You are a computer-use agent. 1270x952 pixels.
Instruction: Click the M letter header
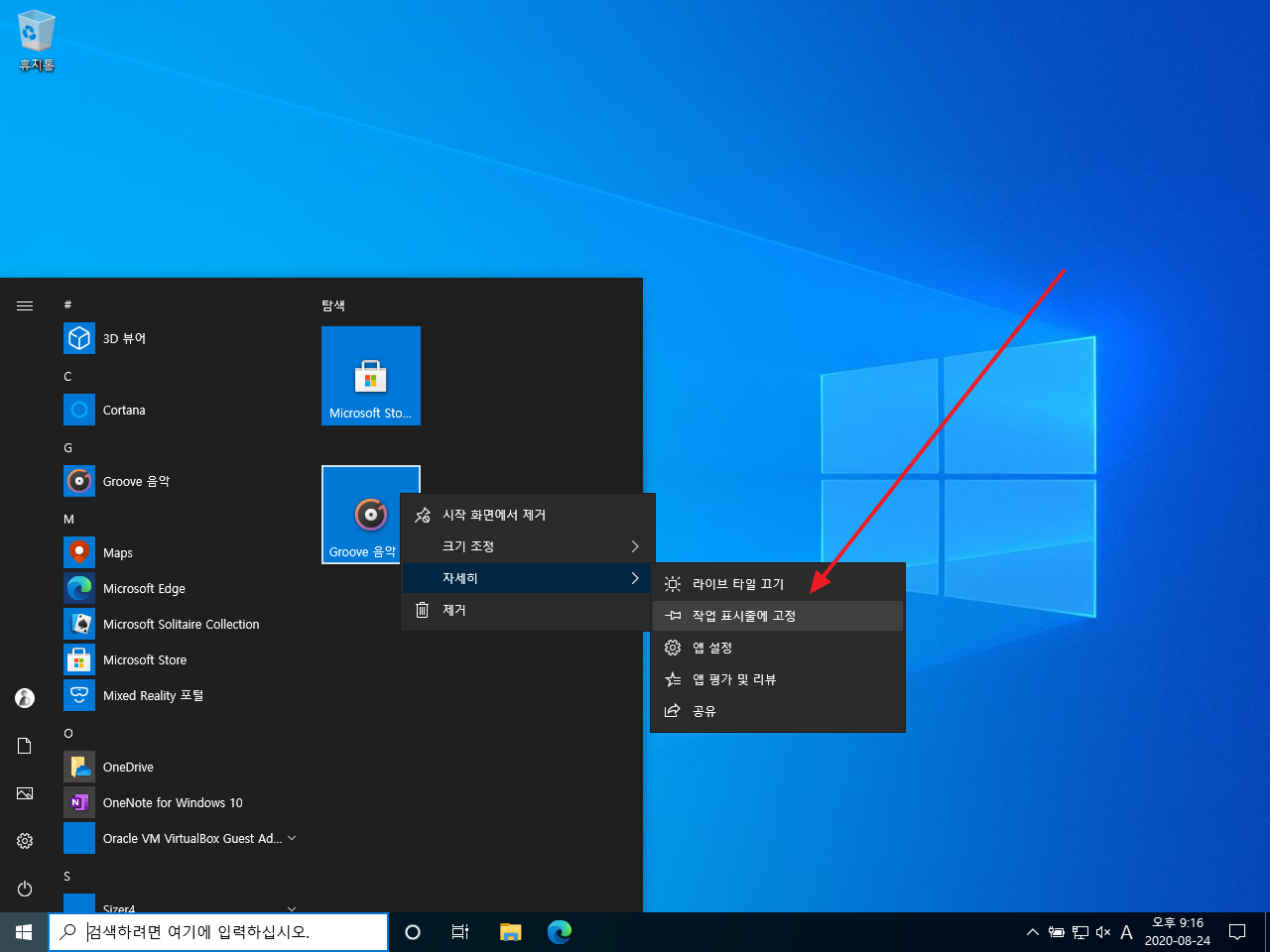pyautogui.click(x=68, y=519)
